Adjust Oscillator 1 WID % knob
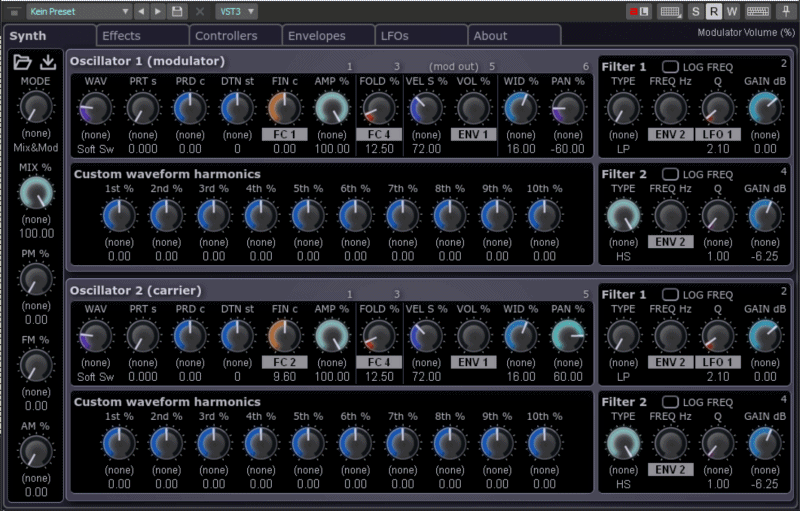 (520, 109)
